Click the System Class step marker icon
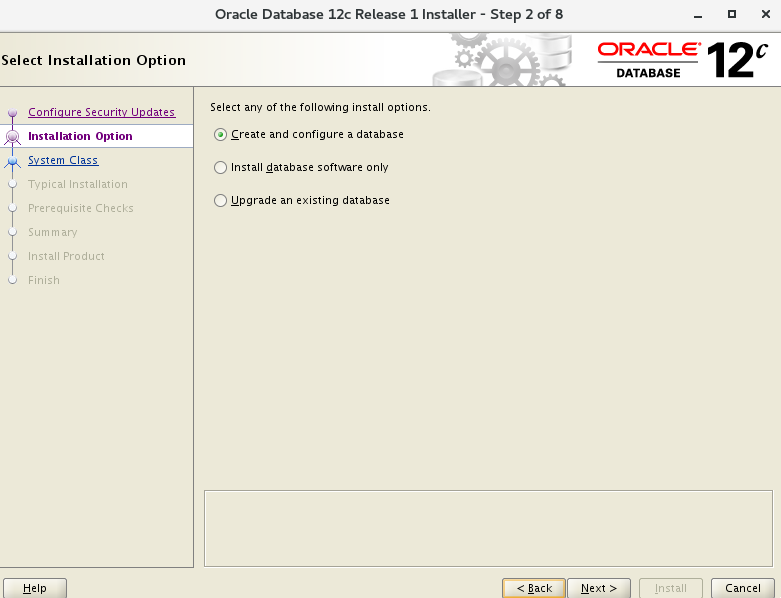 pos(13,160)
